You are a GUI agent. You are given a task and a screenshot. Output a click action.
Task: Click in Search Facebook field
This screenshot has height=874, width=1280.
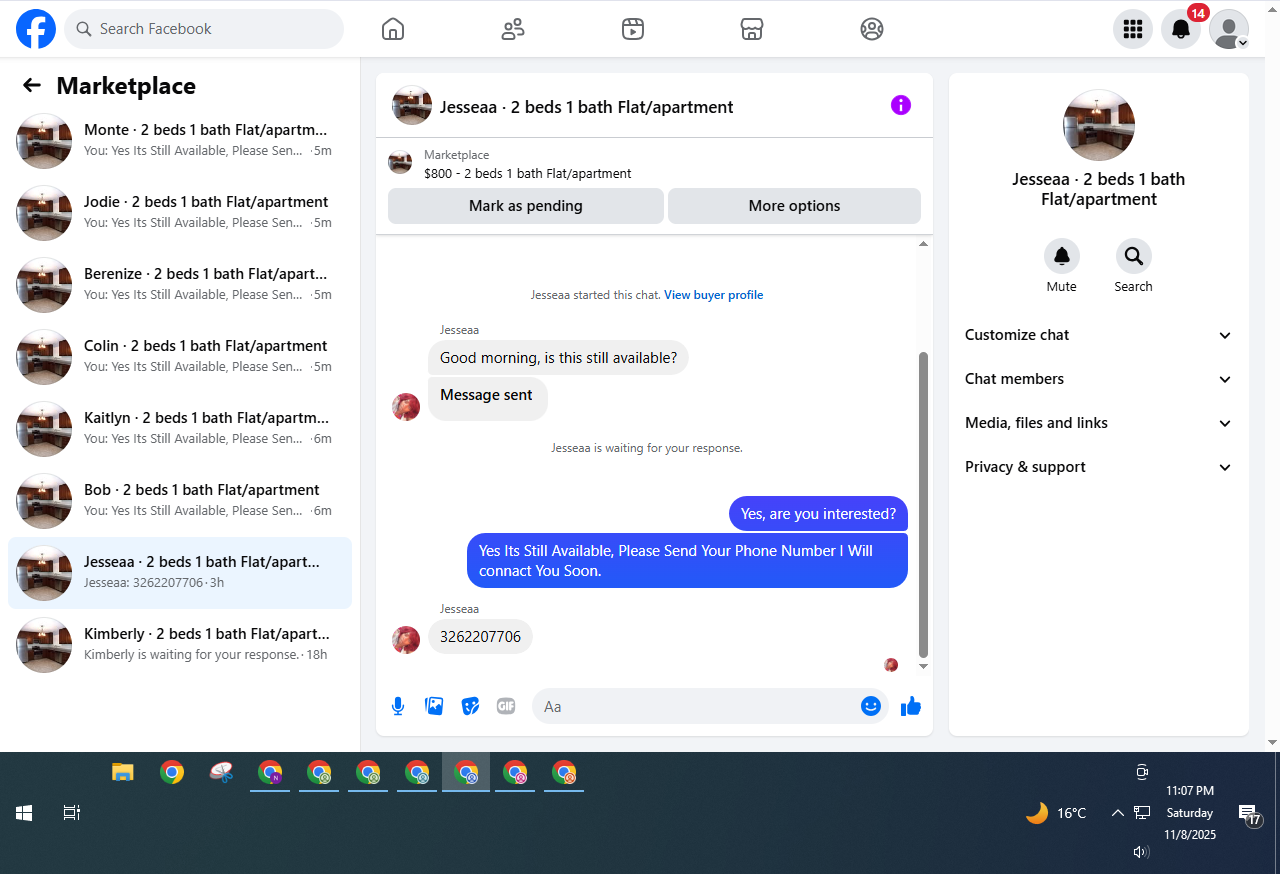tap(204, 29)
